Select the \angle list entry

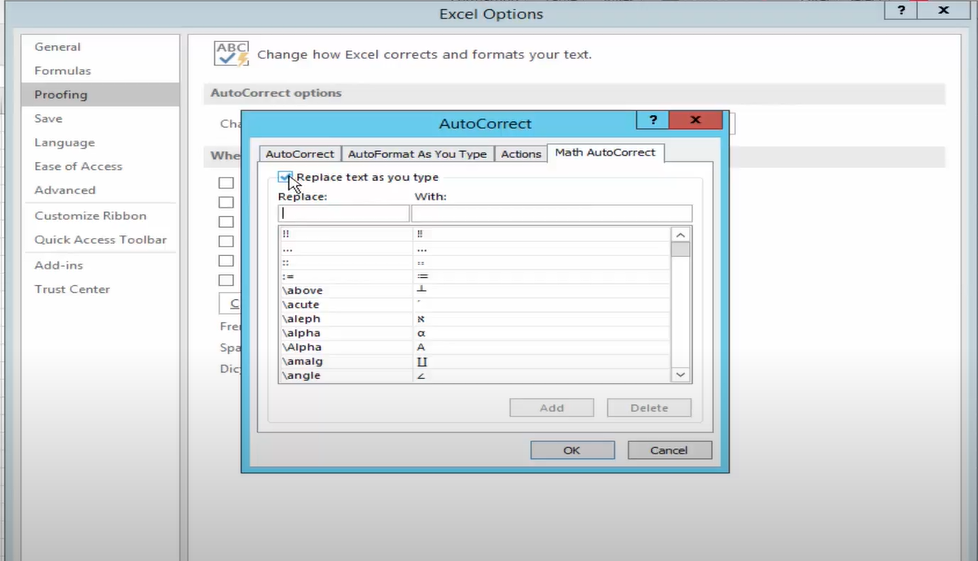474,375
